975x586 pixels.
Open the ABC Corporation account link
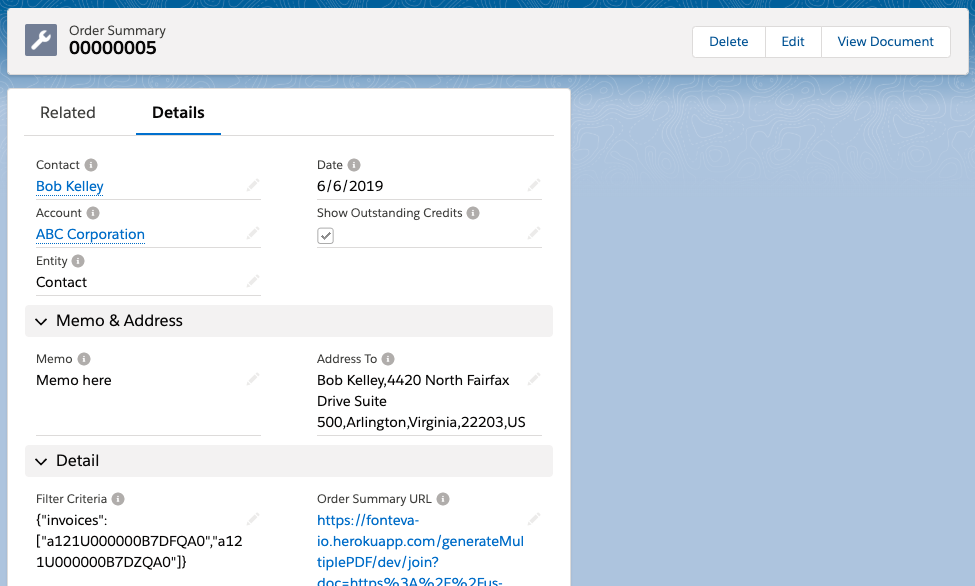click(90, 234)
